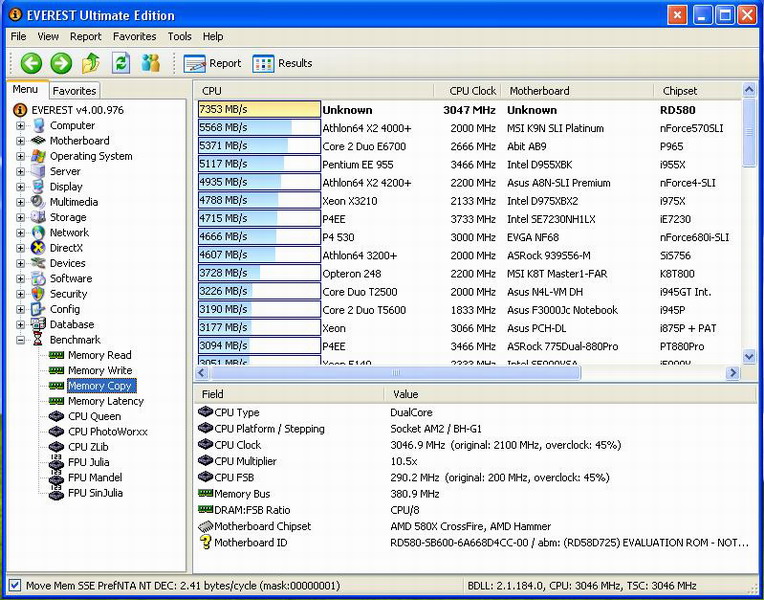764x600 pixels.
Task: Open the users icon in the toolbar
Action: (x=151, y=63)
